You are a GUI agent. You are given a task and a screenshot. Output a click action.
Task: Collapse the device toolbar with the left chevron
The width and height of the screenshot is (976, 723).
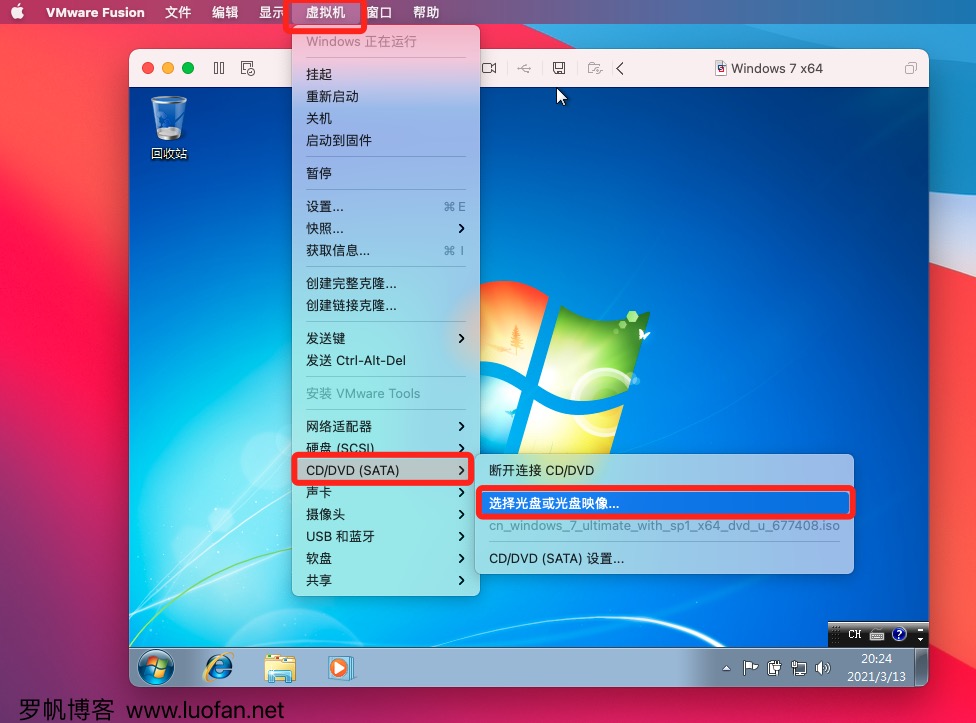pyautogui.click(x=620, y=68)
